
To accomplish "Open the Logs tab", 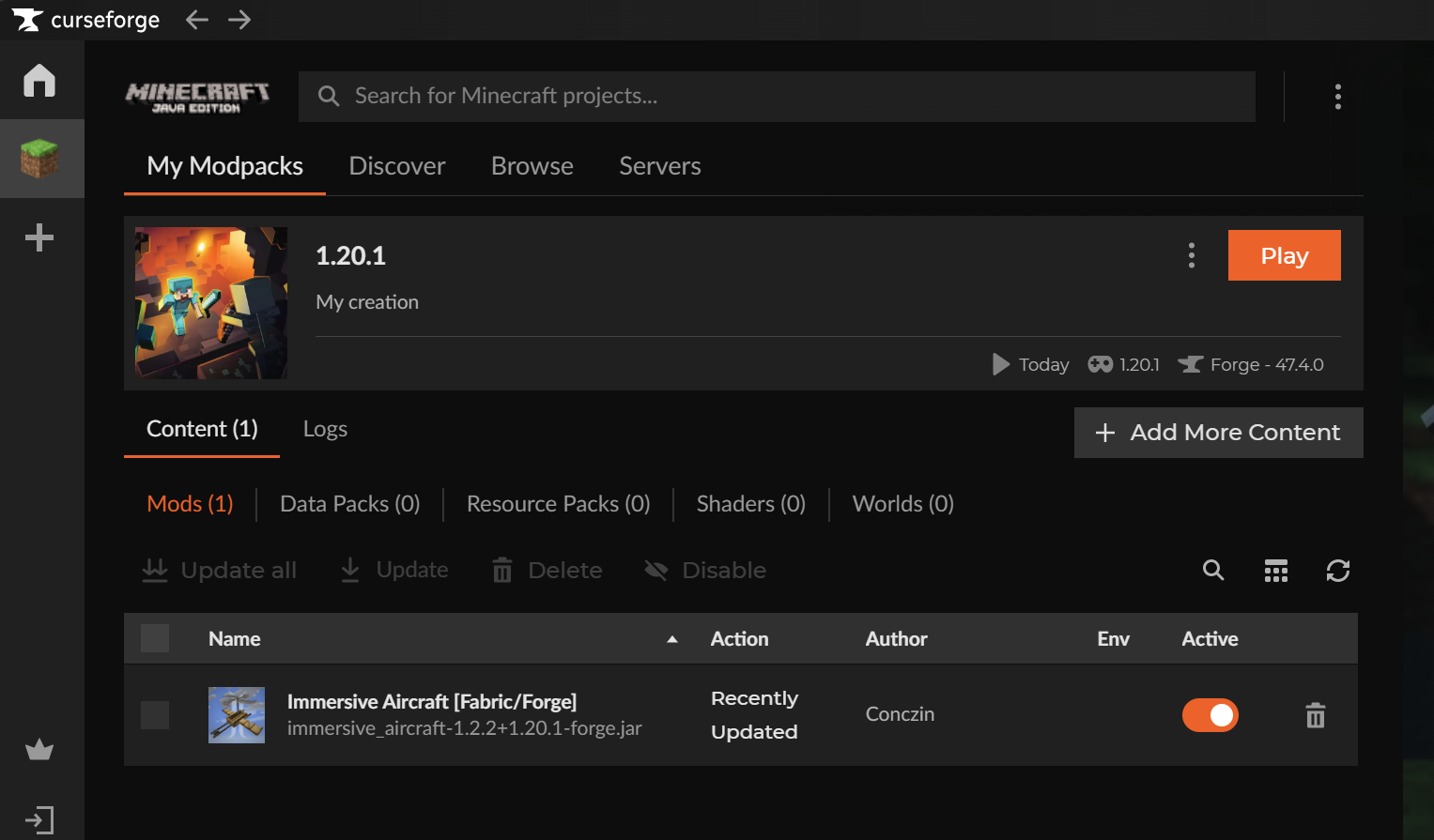I will [x=325, y=429].
